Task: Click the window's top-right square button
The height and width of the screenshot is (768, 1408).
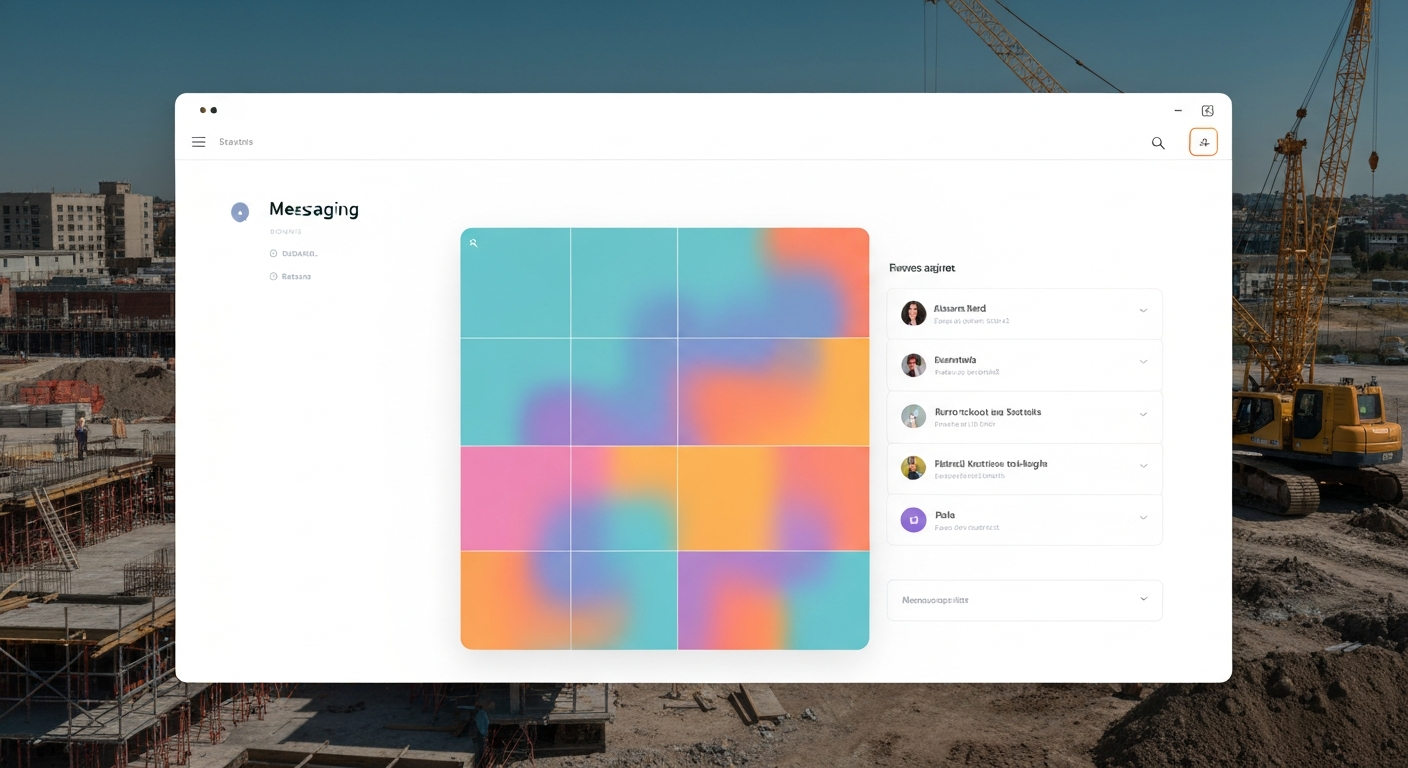Action: pos(1207,111)
